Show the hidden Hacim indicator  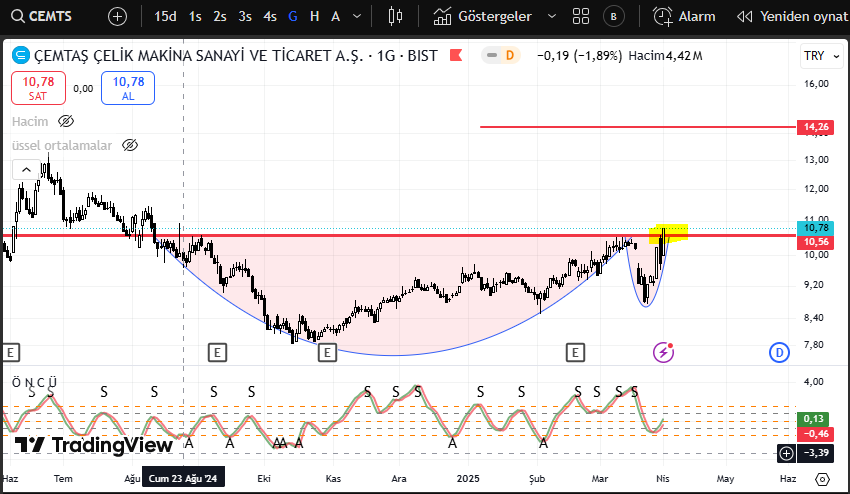point(66,121)
